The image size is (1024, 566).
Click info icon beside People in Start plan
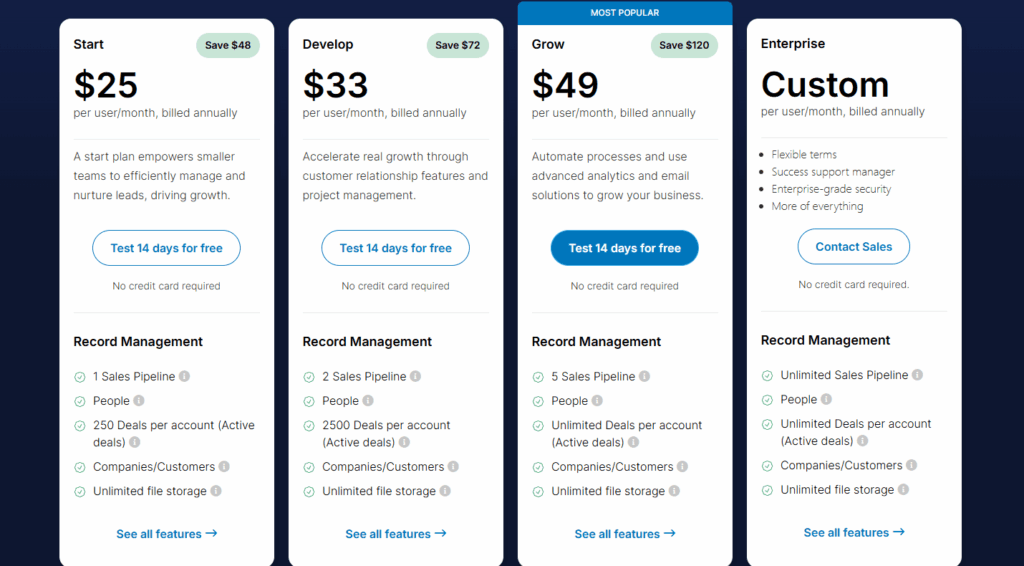[139, 401]
